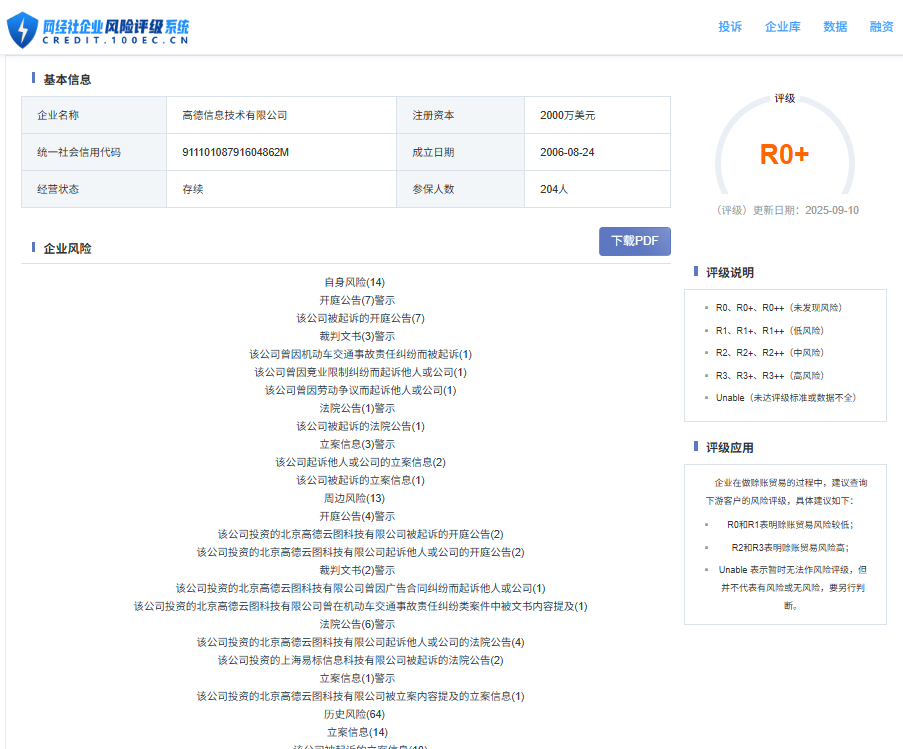Screen dimensions: 903x749
Task: Click the Unable (未达评级标准或数据不全) item
Action: [786, 397]
